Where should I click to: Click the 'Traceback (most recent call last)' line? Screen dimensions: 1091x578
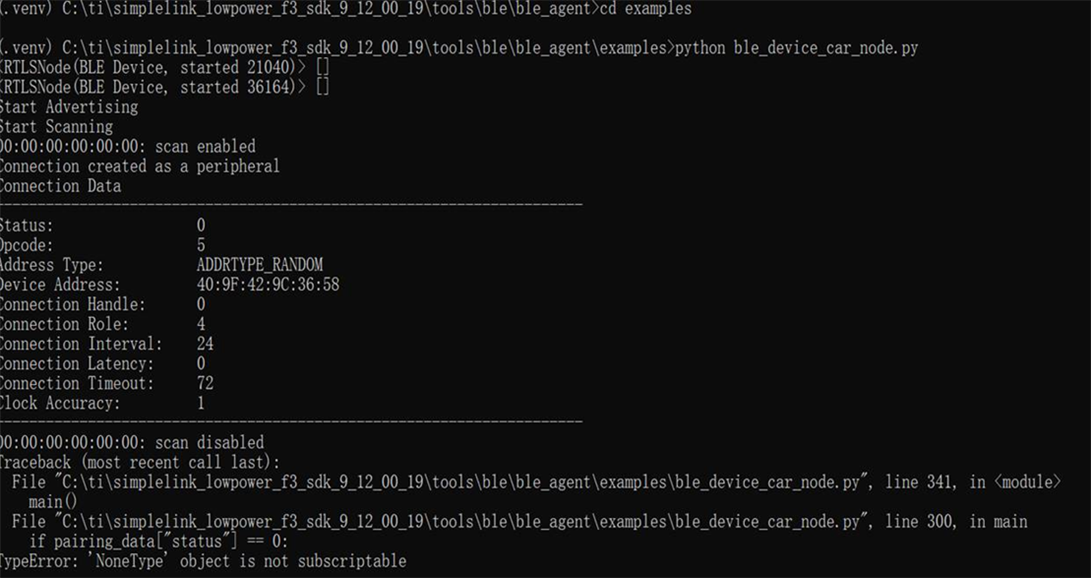coord(140,463)
